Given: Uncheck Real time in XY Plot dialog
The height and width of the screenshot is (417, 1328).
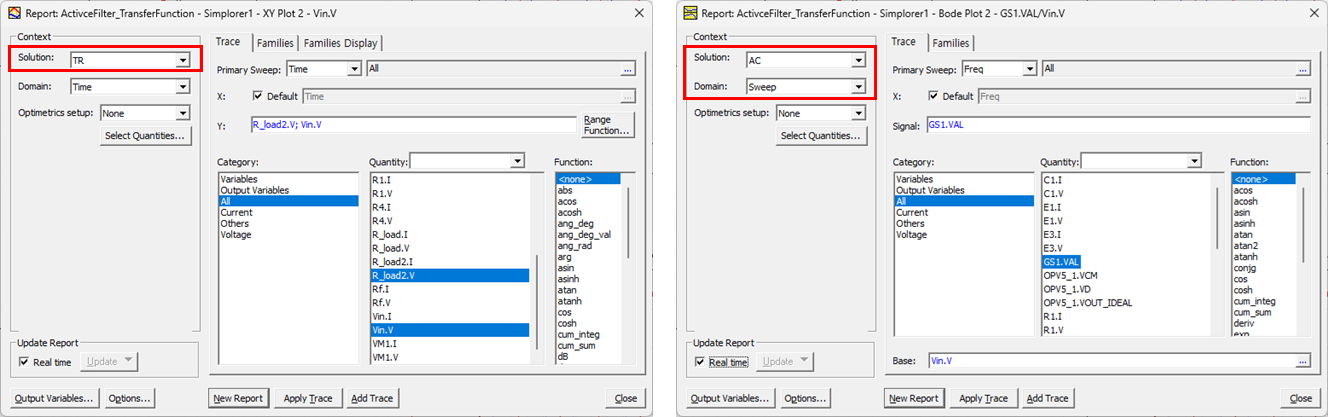Looking at the screenshot, I should pos(25,362).
